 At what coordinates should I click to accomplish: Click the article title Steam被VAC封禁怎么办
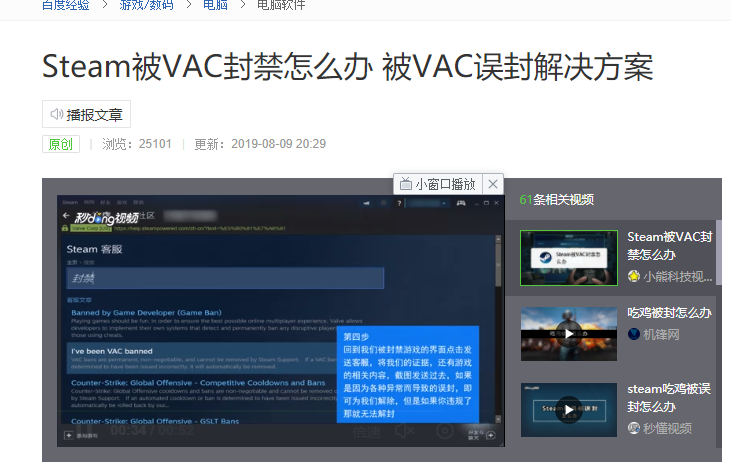click(x=347, y=67)
